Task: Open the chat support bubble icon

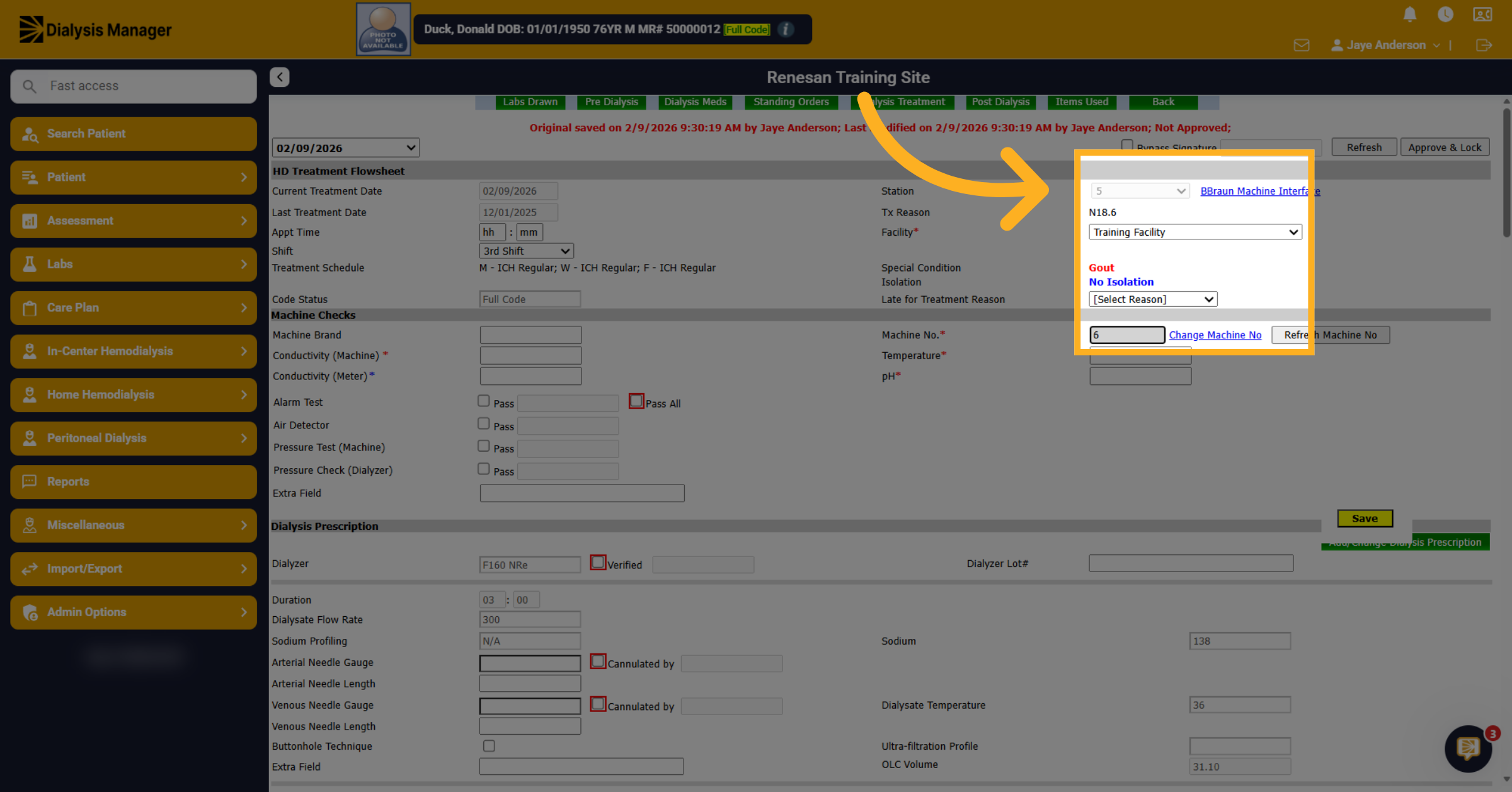Action: coord(1468,749)
